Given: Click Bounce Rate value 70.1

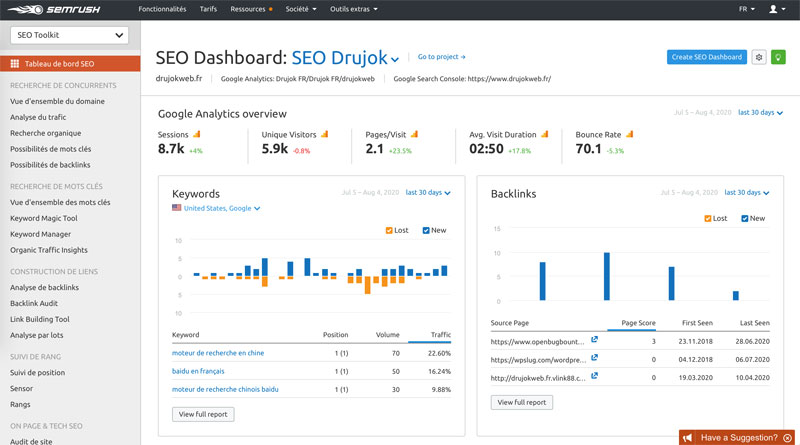Looking at the screenshot, I should pyautogui.click(x=588, y=149).
